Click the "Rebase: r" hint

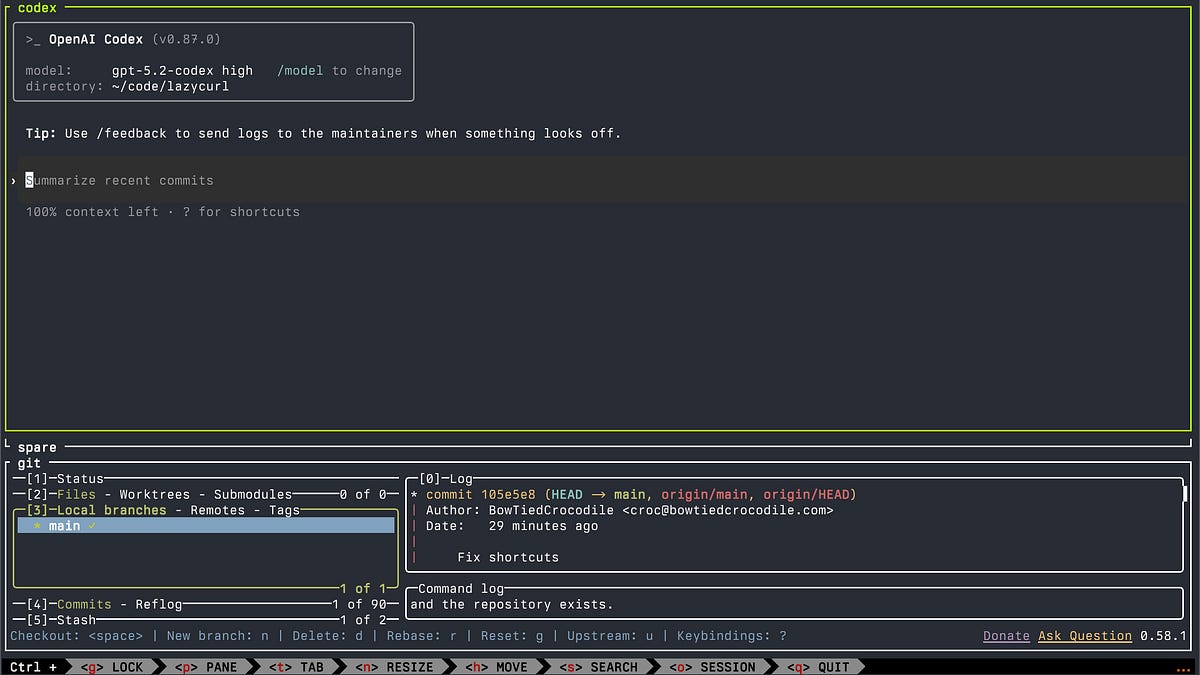[422, 635]
